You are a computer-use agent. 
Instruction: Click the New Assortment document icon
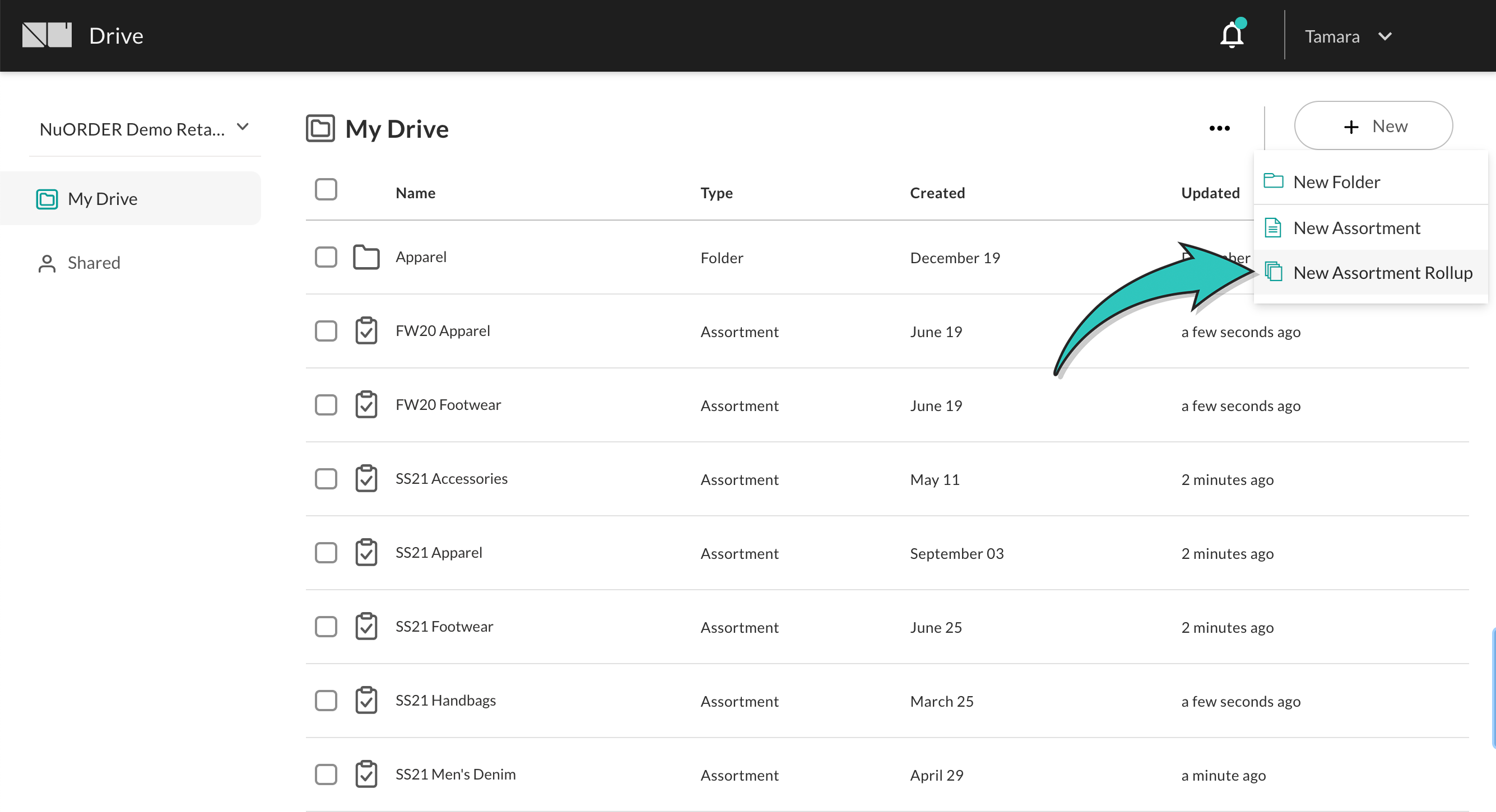[x=1273, y=227]
